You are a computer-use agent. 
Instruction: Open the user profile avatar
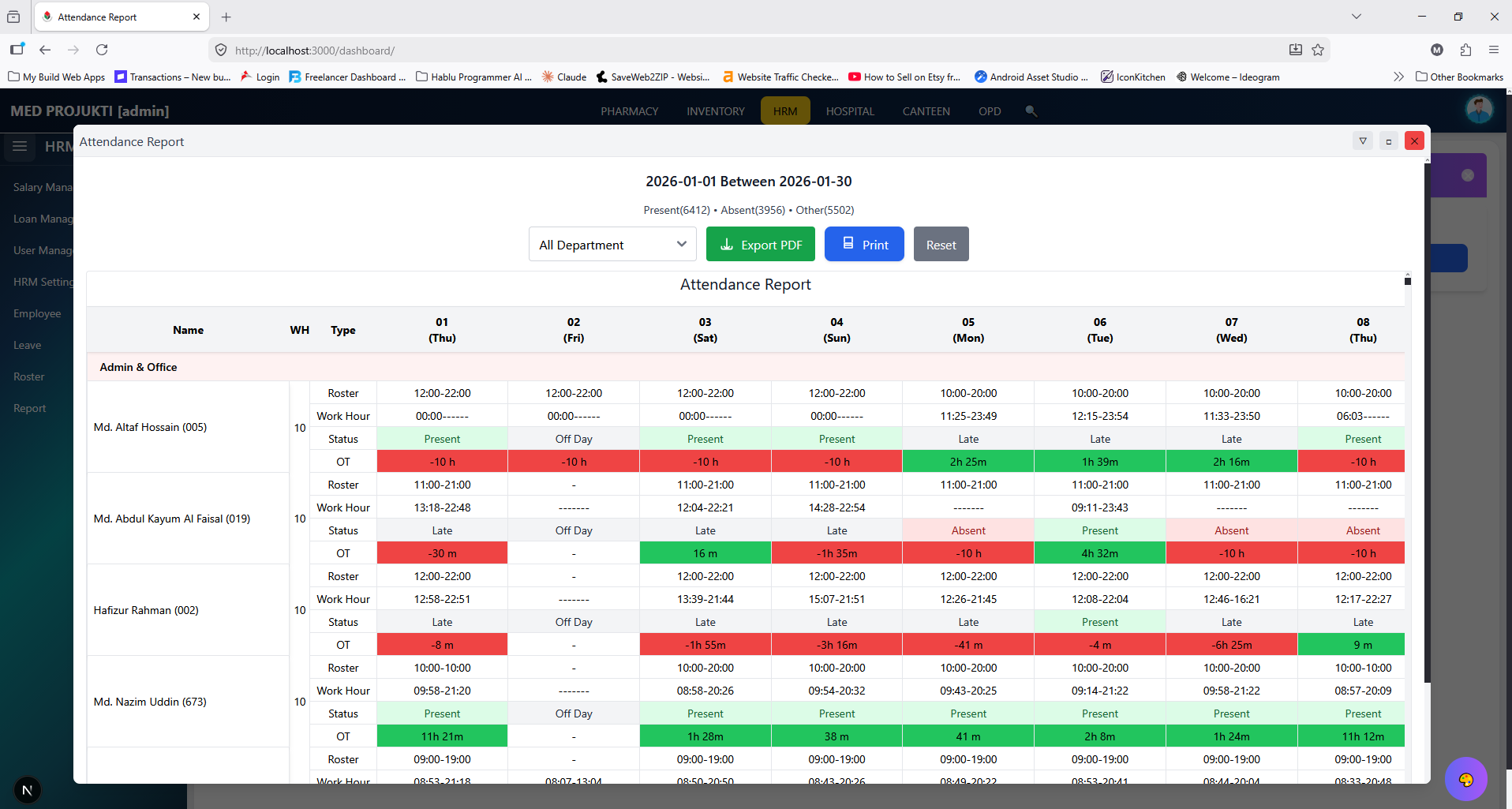click(1479, 110)
